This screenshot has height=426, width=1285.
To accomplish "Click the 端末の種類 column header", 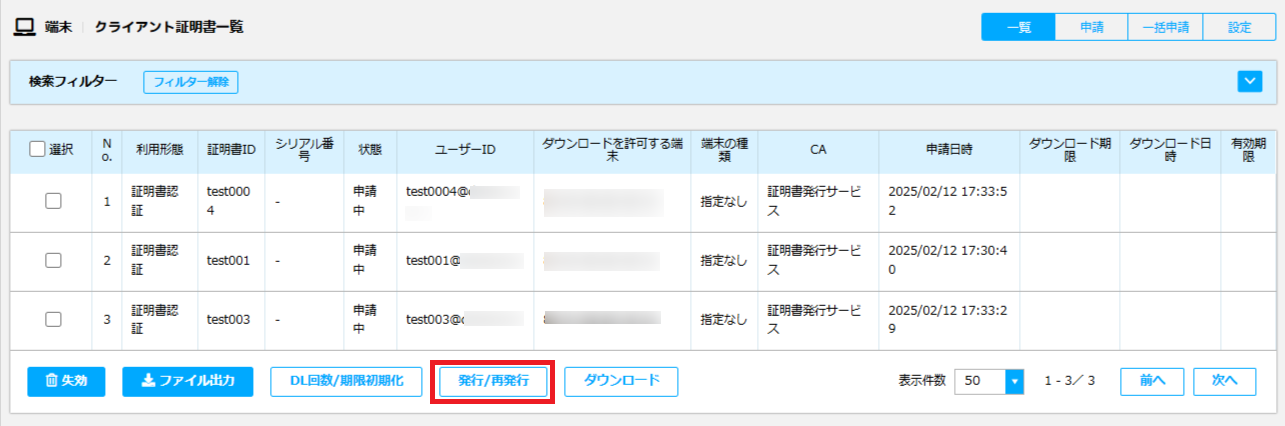I will pos(725,149).
